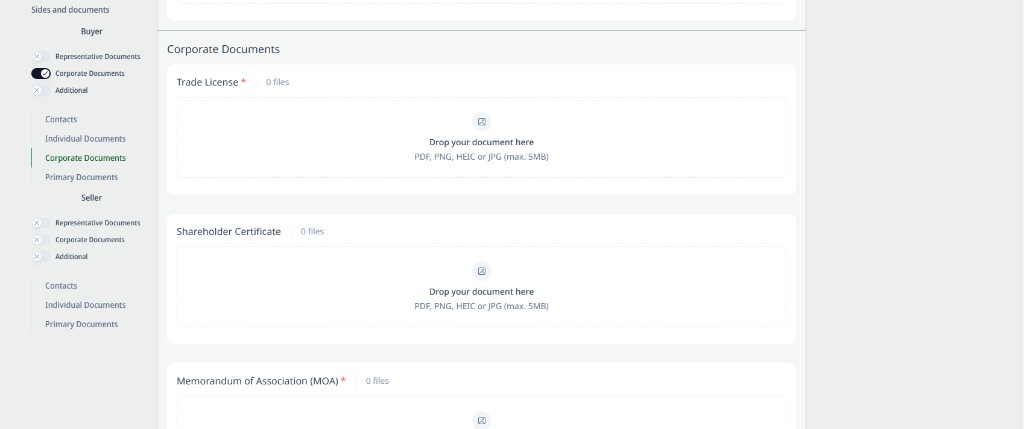The height and width of the screenshot is (429, 1024).
Task: Open Seller Primary Documents
Action: [82, 325]
